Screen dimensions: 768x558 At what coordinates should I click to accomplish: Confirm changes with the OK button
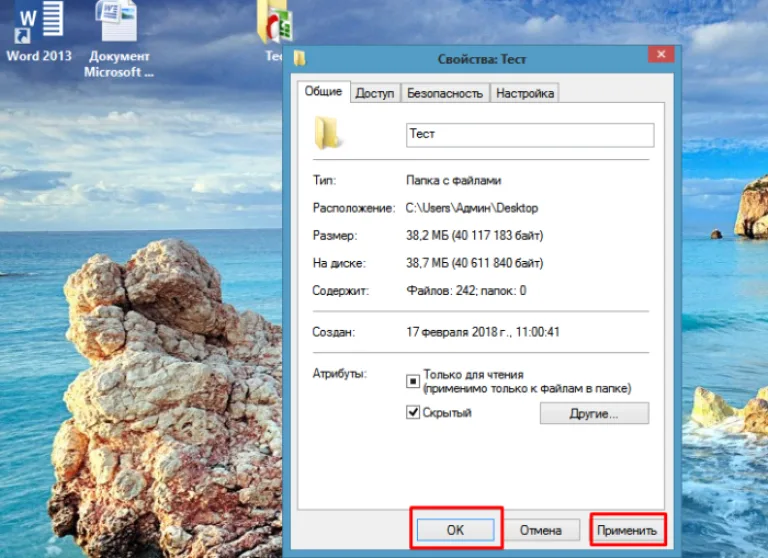(455, 530)
